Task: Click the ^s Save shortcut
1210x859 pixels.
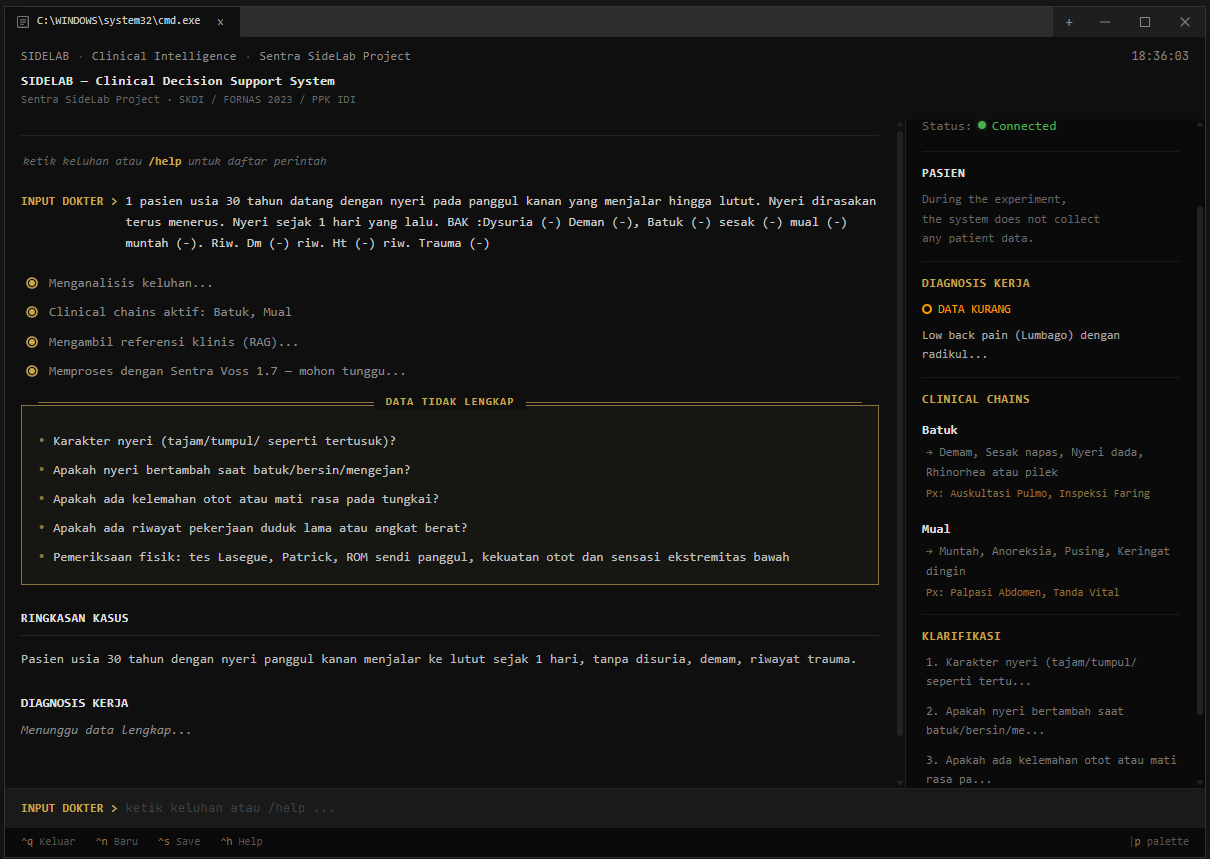Action: click(x=179, y=841)
